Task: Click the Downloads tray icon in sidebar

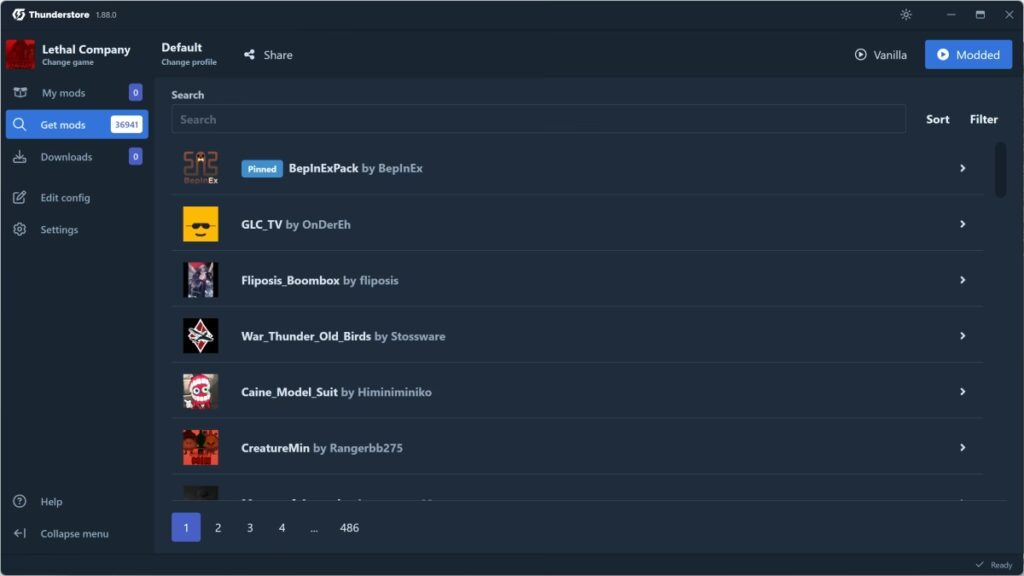Action: click(x=20, y=157)
